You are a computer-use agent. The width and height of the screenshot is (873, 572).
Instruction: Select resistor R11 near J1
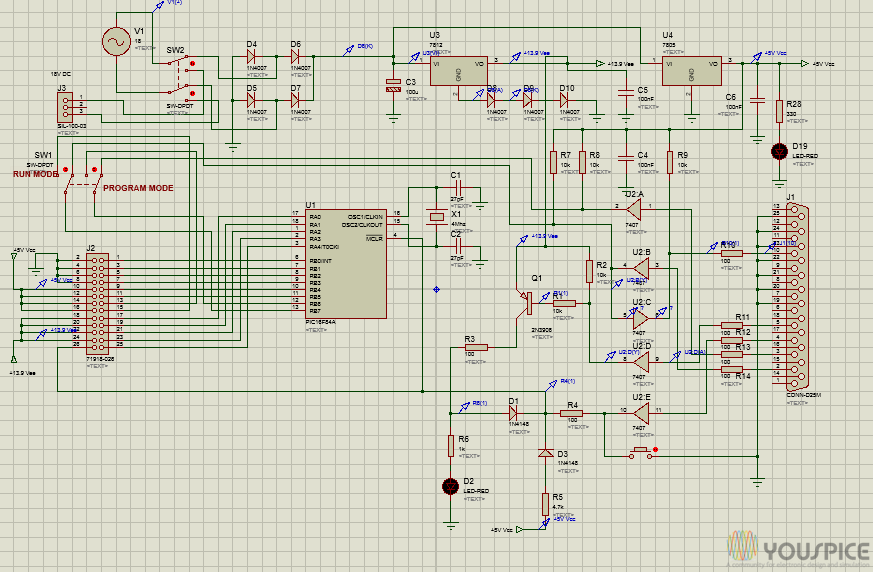(x=732, y=325)
